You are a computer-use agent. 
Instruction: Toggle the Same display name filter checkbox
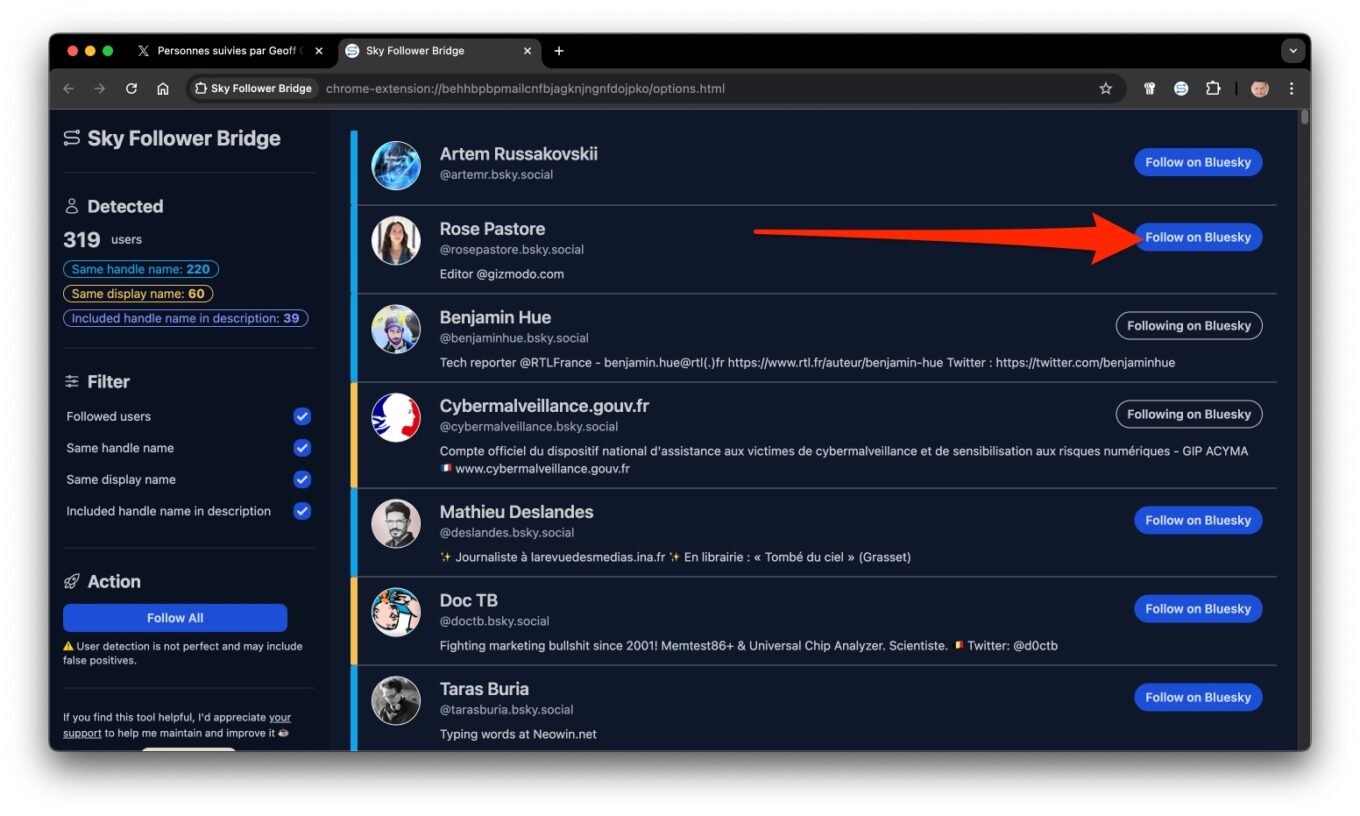[302, 479]
